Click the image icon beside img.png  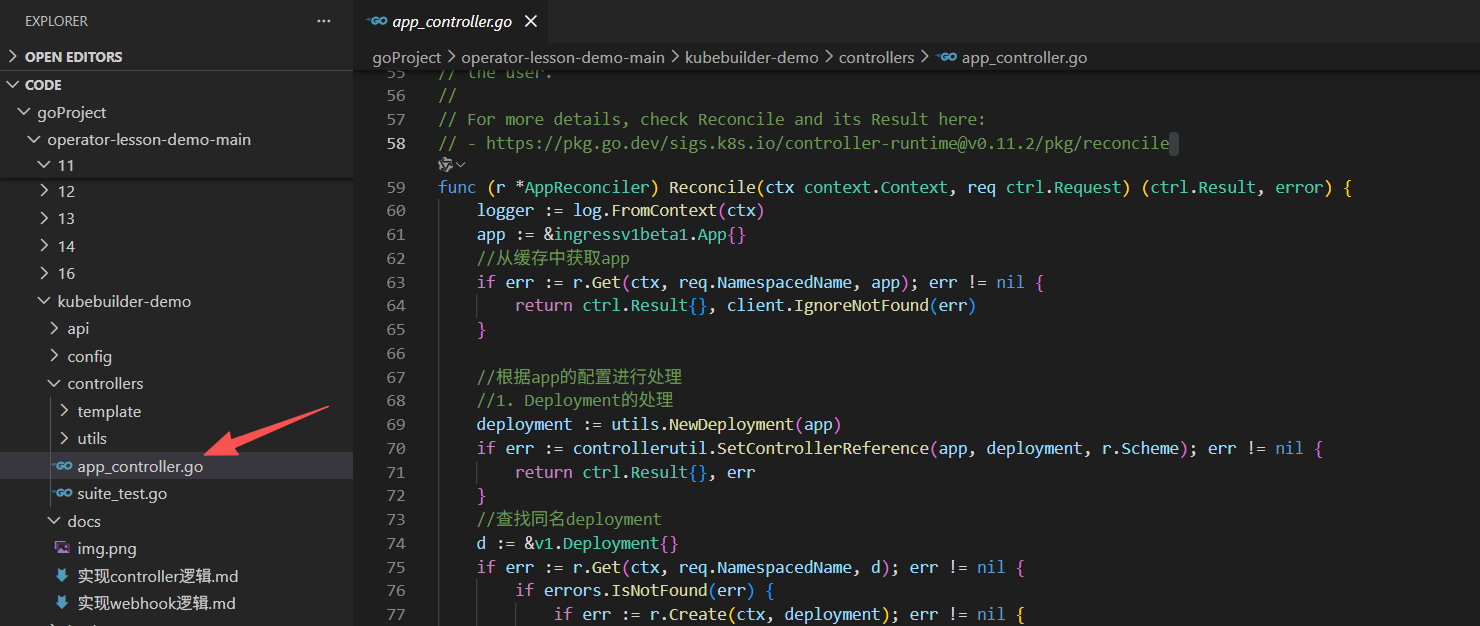(x=62, y=548)
